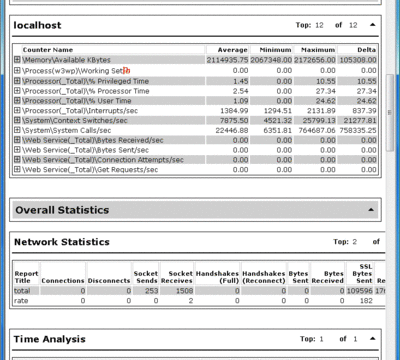Select the Time Analysis heading
Screen dimensions: 400x360
point(50,339)
